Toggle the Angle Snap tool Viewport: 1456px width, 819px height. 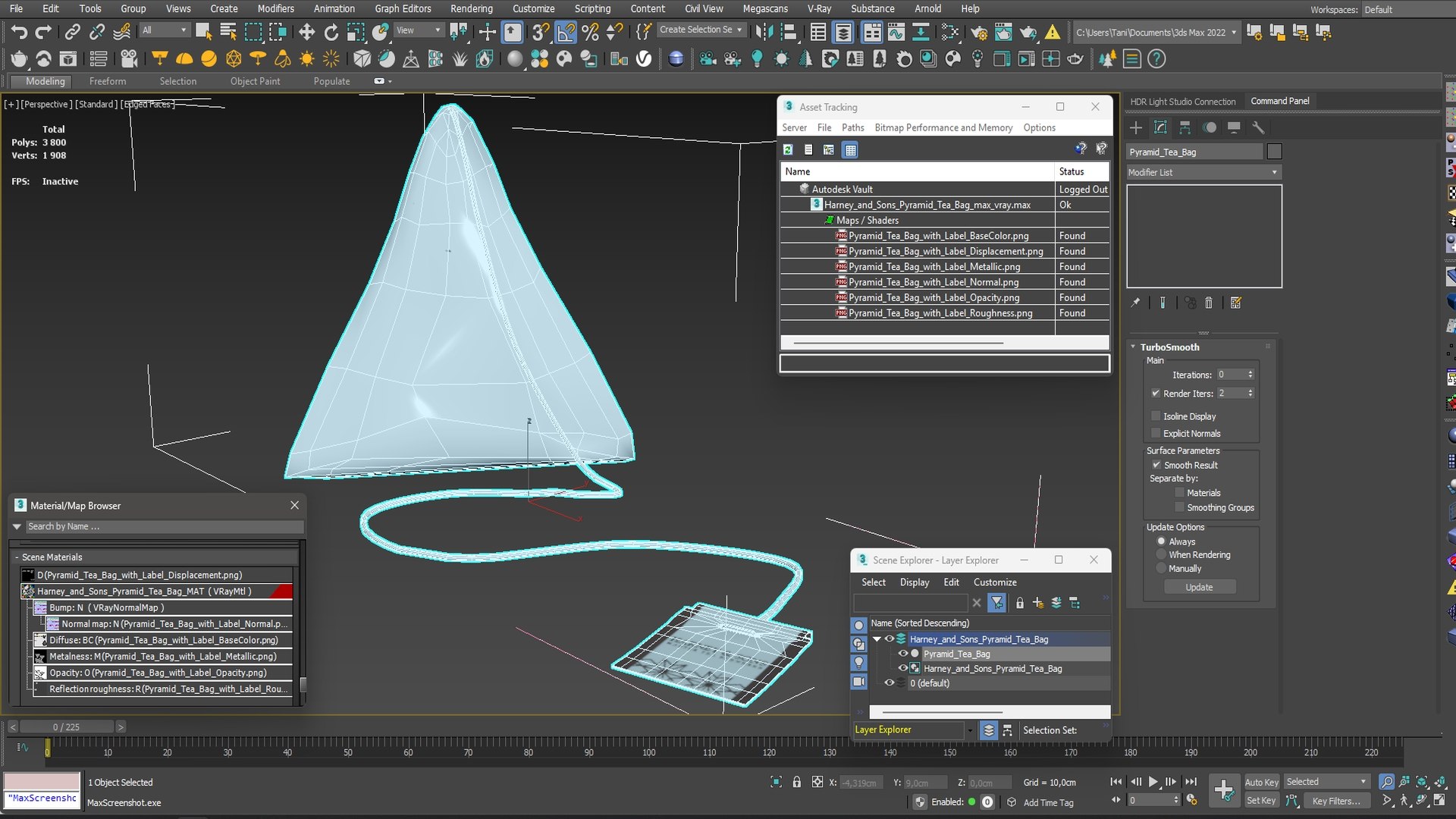[566, 32]
